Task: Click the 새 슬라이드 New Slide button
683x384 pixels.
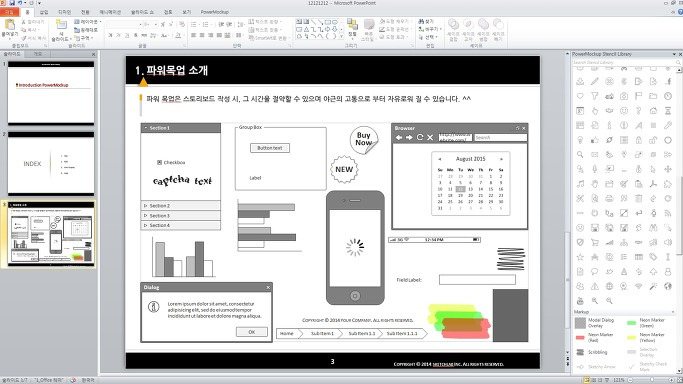Action: pyautogui.click(x=61, y=30)
